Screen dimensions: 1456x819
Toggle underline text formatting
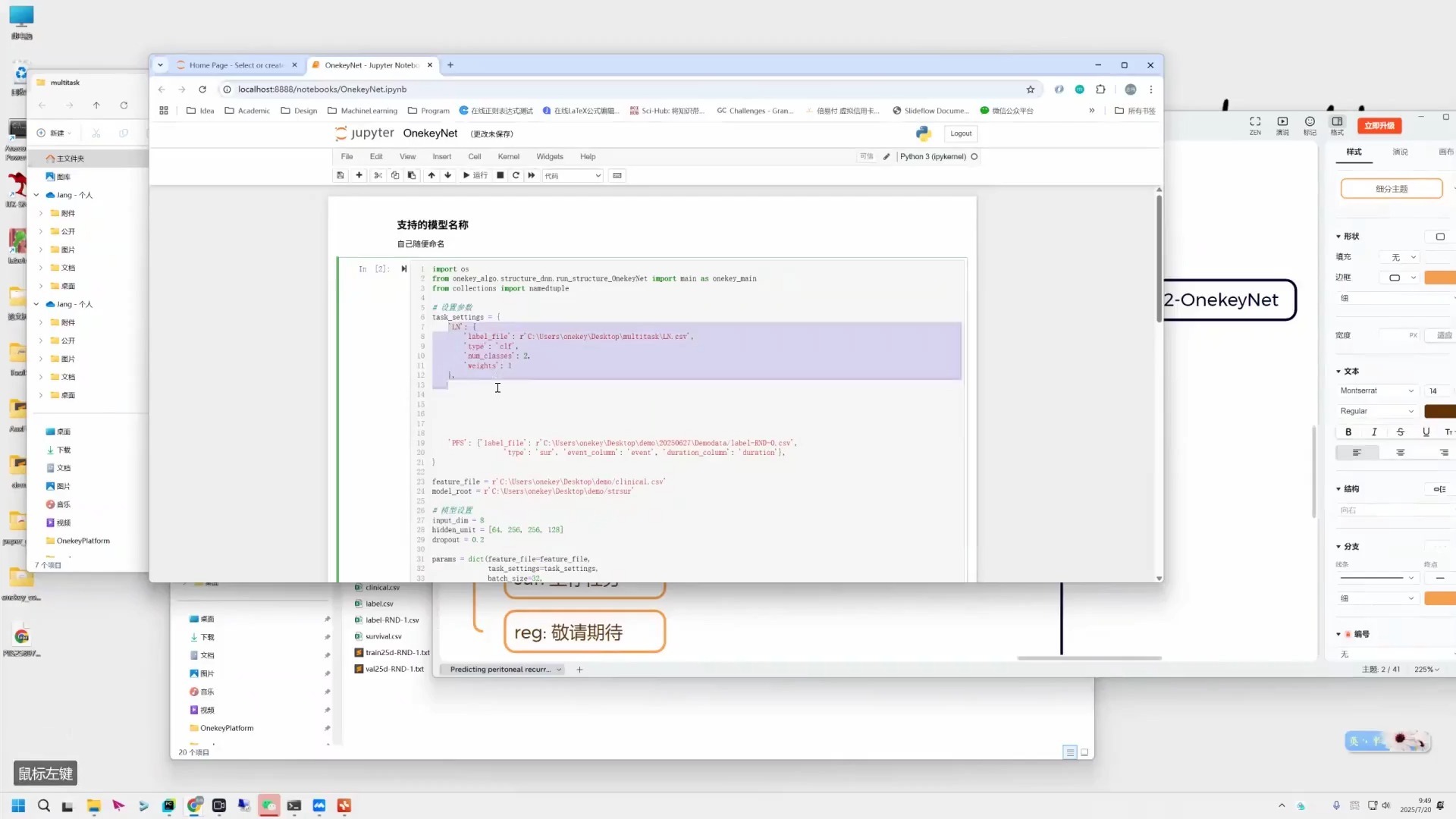1426,432
